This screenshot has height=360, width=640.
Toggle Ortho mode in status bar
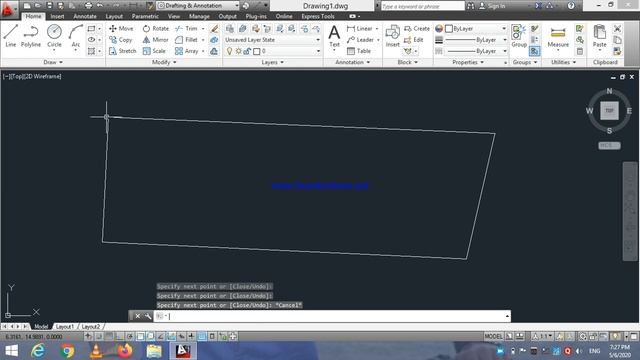coord(119,336)
